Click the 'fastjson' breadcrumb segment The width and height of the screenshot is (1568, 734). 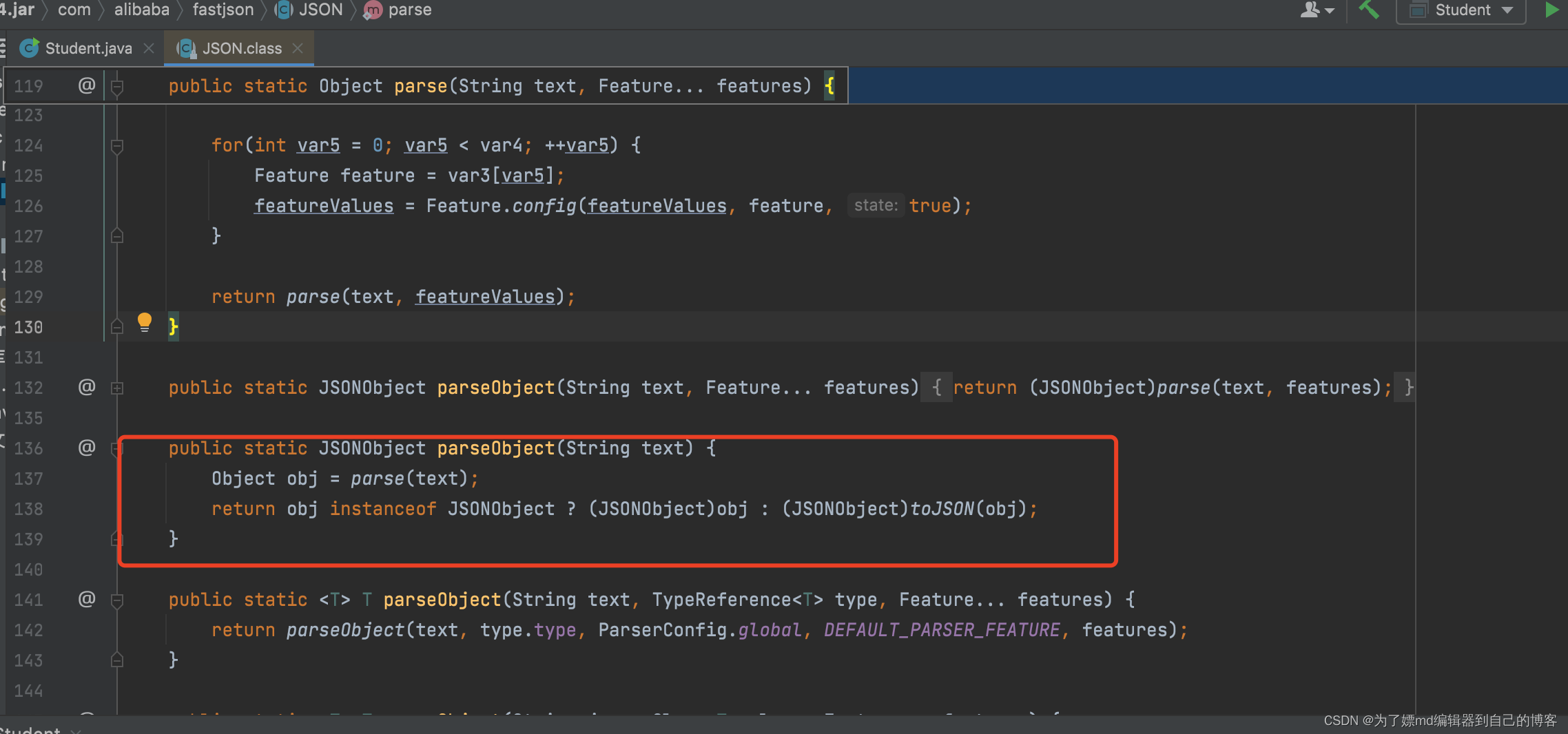pyautogui.click(x=223, y=10)
